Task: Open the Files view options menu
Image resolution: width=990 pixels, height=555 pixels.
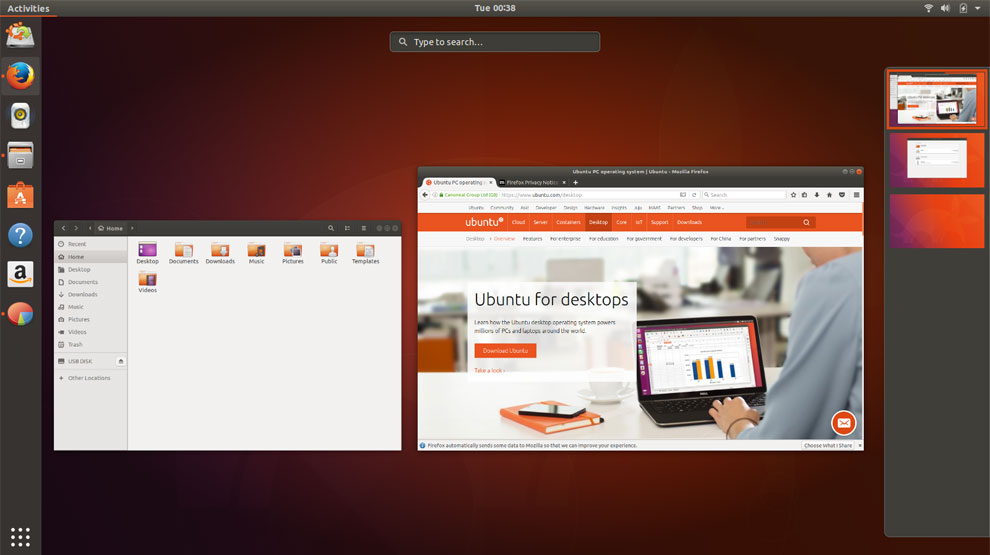Action: [364, 228]
